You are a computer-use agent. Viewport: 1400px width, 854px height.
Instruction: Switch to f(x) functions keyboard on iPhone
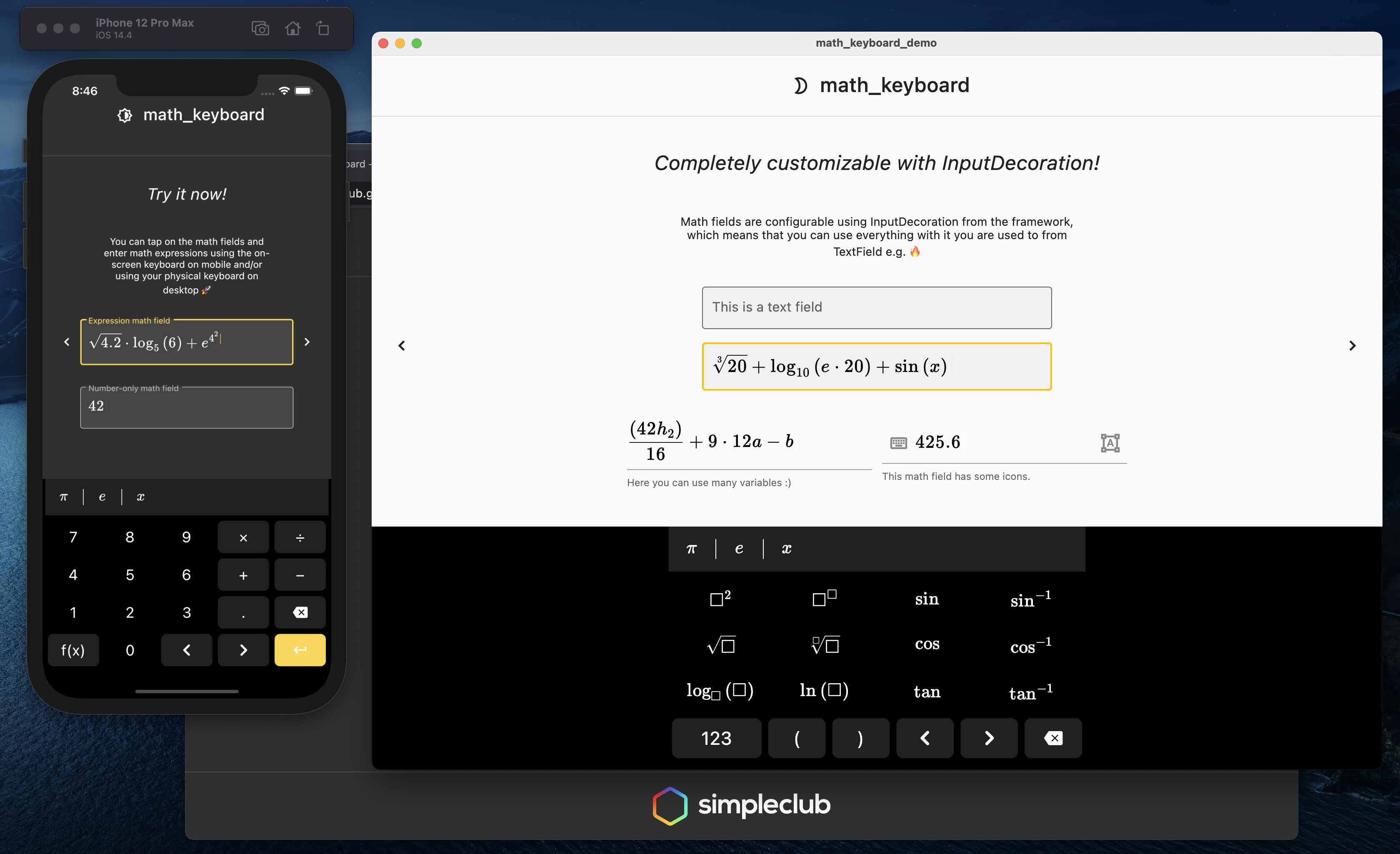point(73,650)
